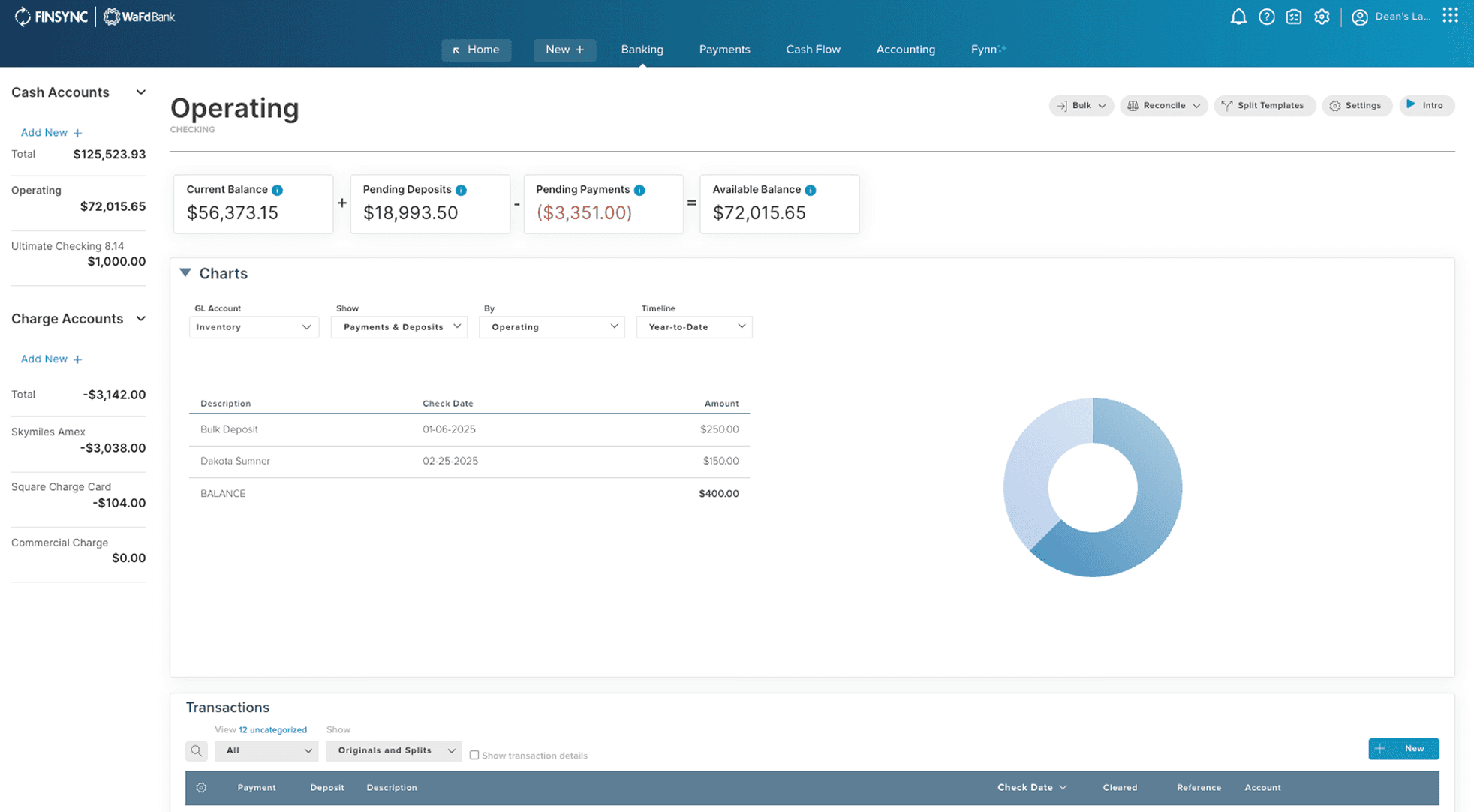
Task: Click the transactions search magnifier icon
Action: tap(197, 750)
